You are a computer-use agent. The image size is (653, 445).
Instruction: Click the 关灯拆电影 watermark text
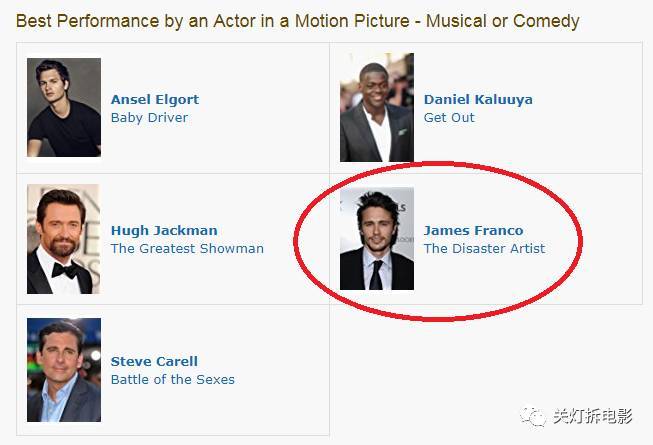pos(593,416)
